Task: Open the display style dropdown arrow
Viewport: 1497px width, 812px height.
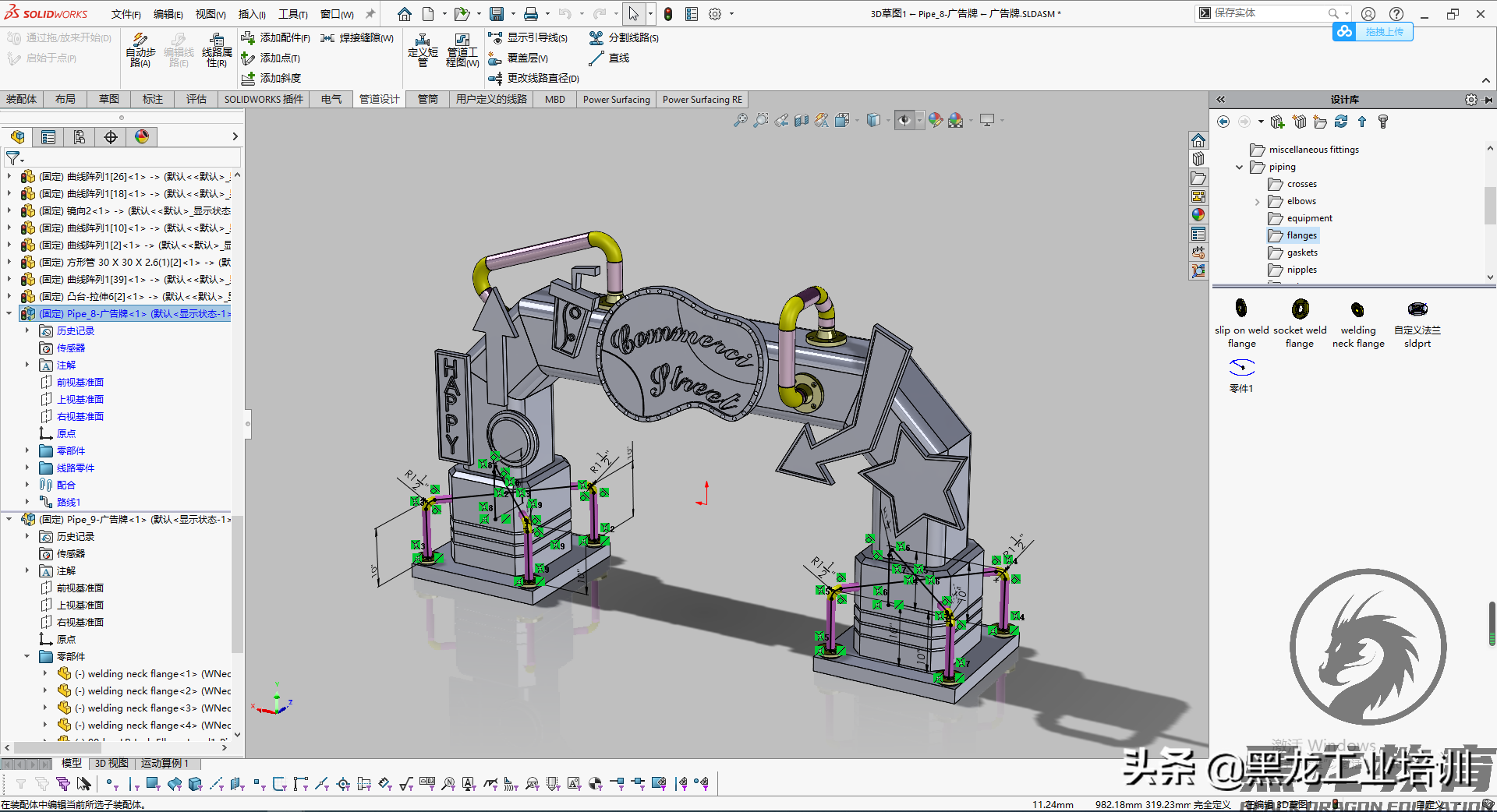Action: click(887, 120)
